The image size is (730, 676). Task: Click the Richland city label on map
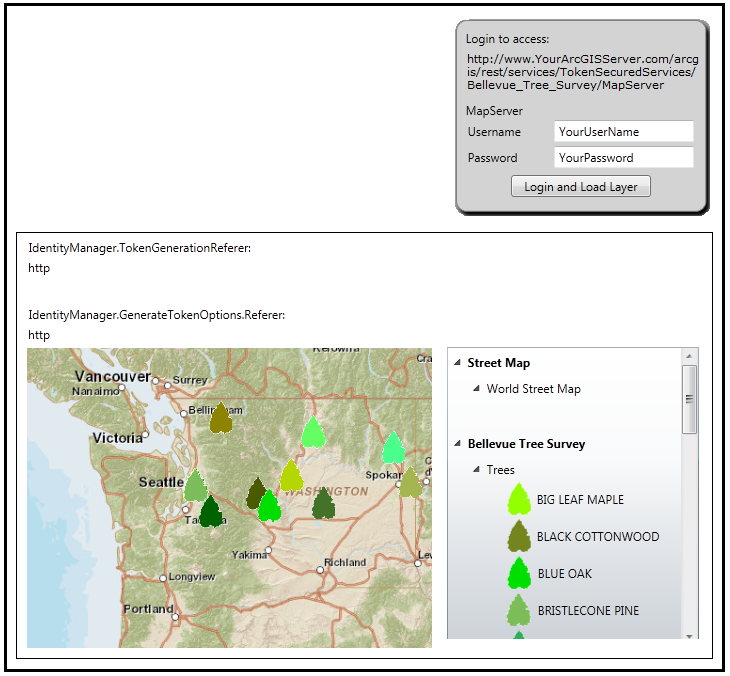(x=345, y=562)
